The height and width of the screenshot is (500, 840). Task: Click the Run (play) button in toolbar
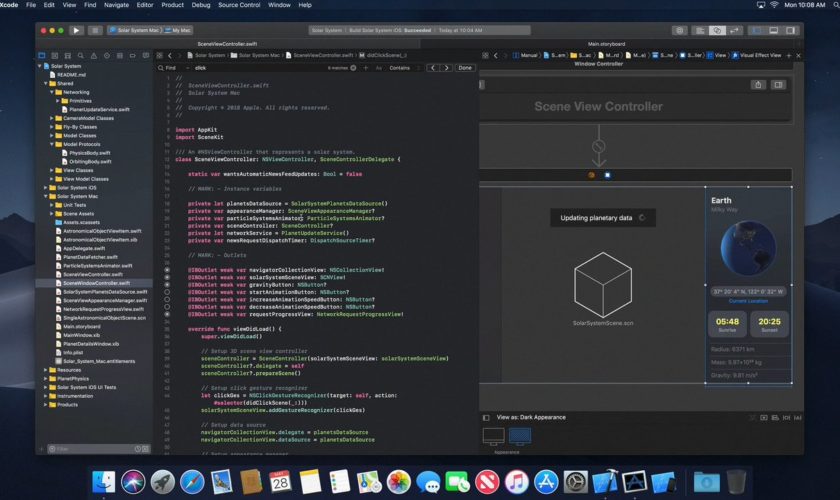click(77, 31)
